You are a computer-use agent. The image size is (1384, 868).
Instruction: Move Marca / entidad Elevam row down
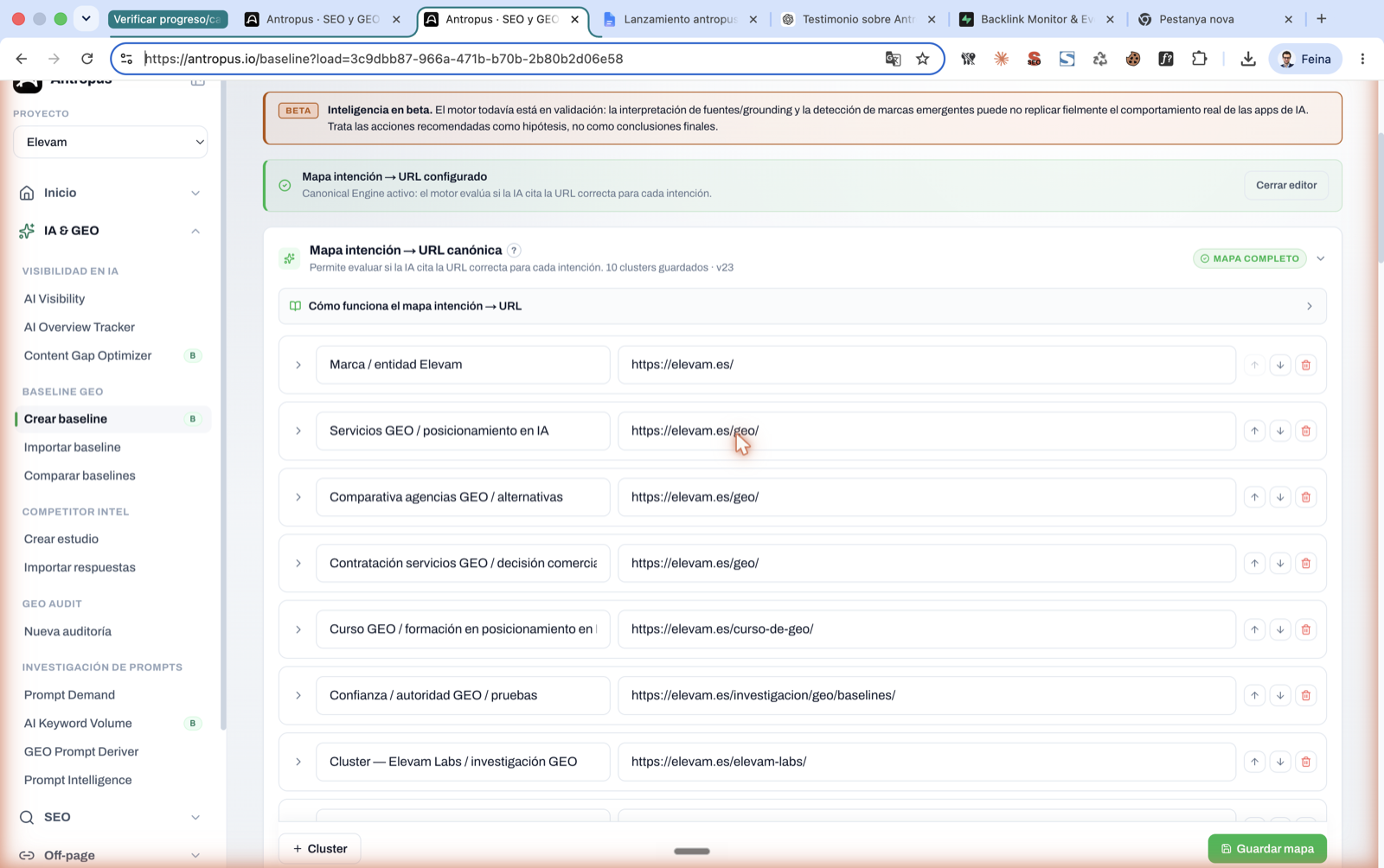click(1280, 365)
